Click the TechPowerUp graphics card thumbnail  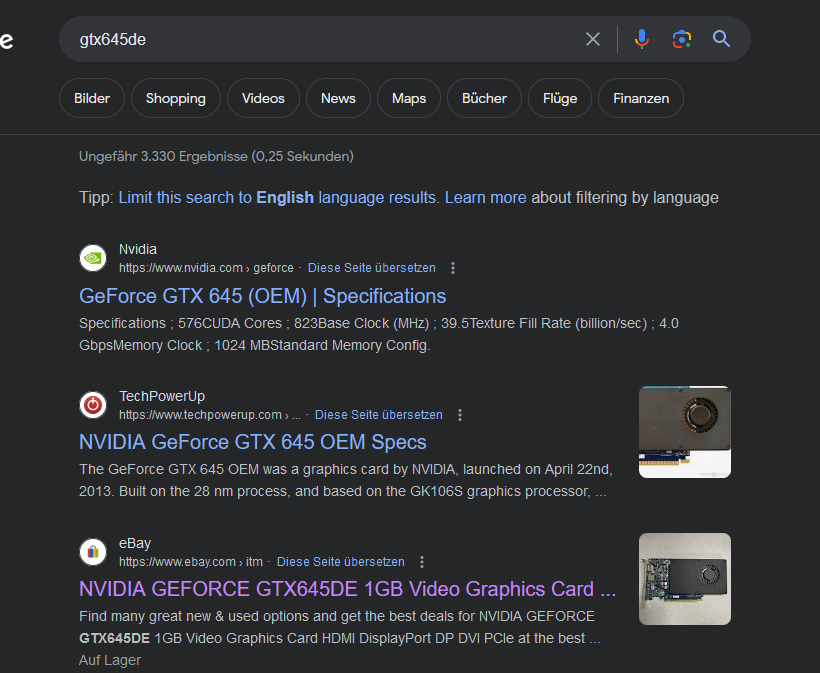click(x=685, y=432)
